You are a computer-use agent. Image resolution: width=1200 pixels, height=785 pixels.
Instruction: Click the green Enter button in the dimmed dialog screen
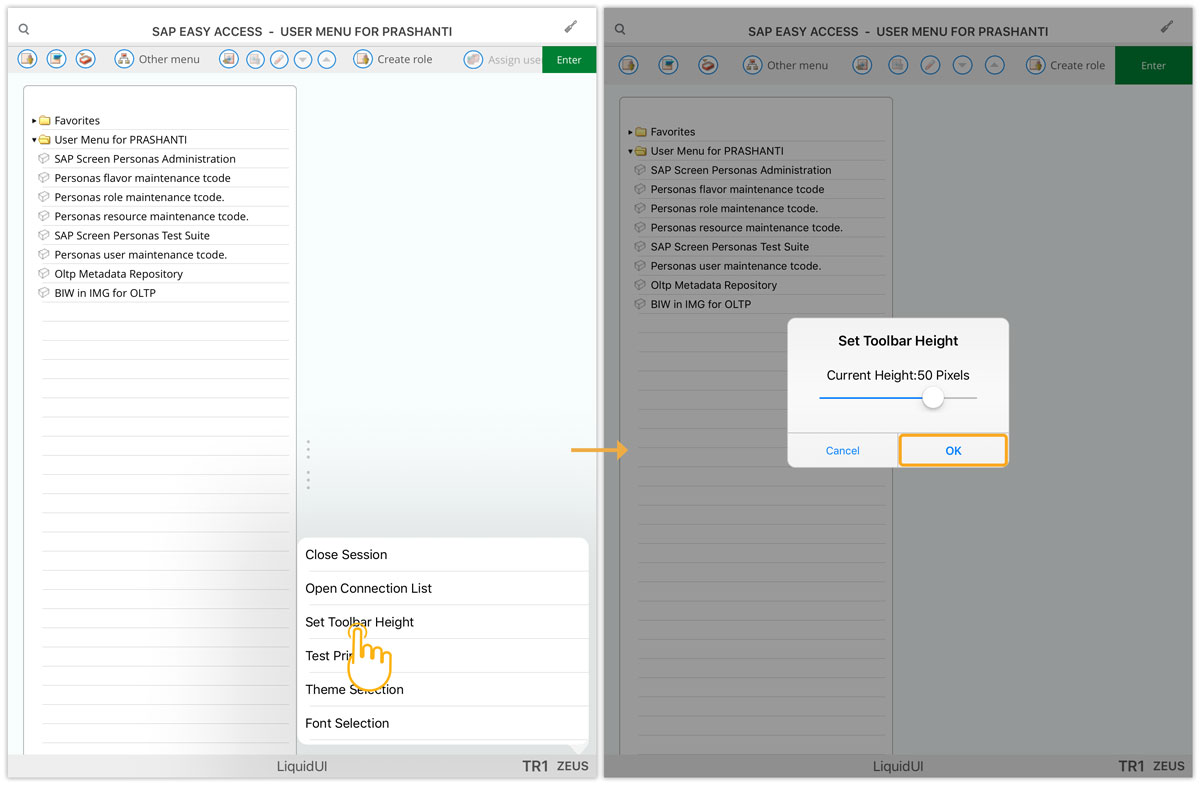(x=1154, y=66)
